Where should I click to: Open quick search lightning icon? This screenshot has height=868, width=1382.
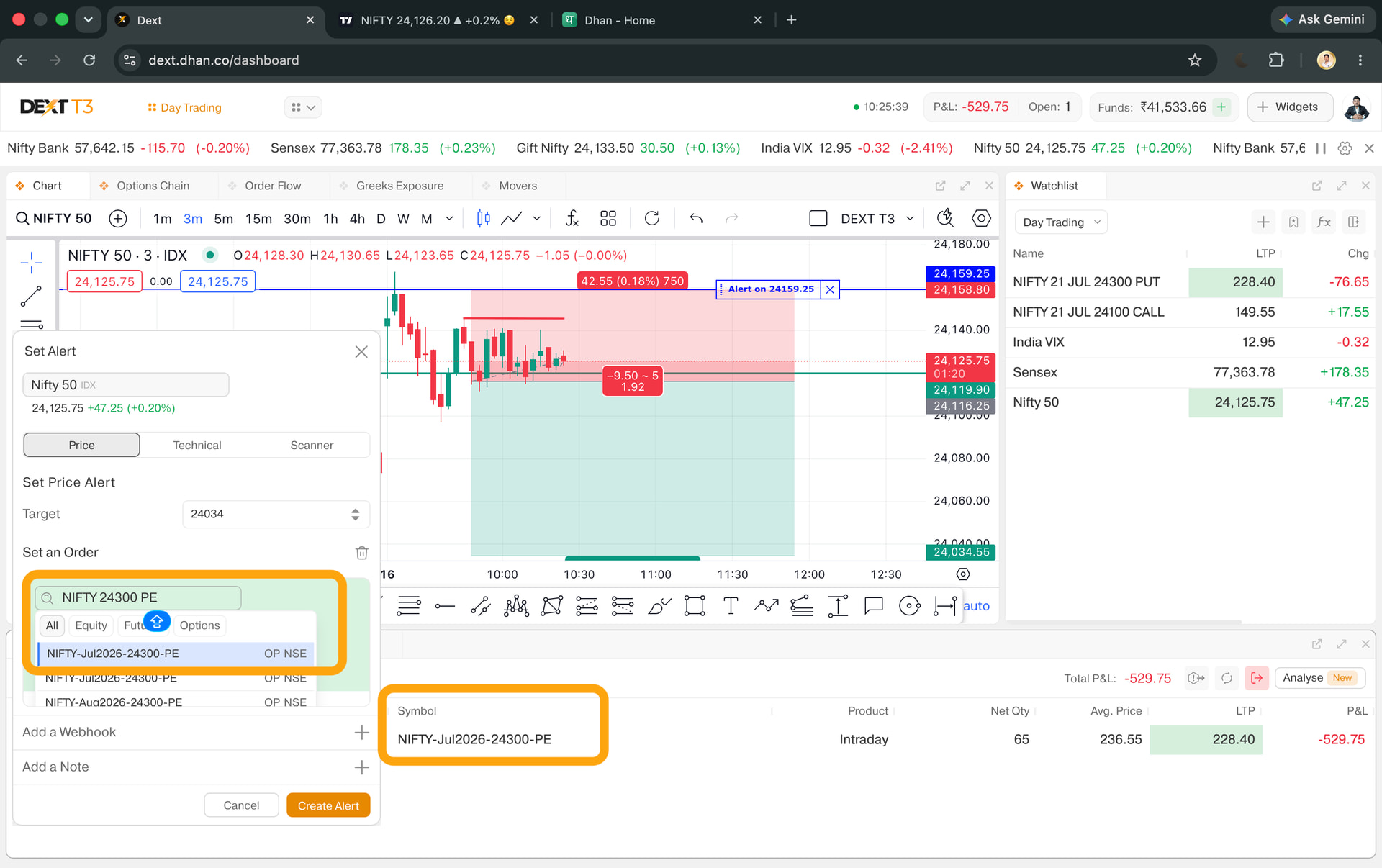coord(945,218)
